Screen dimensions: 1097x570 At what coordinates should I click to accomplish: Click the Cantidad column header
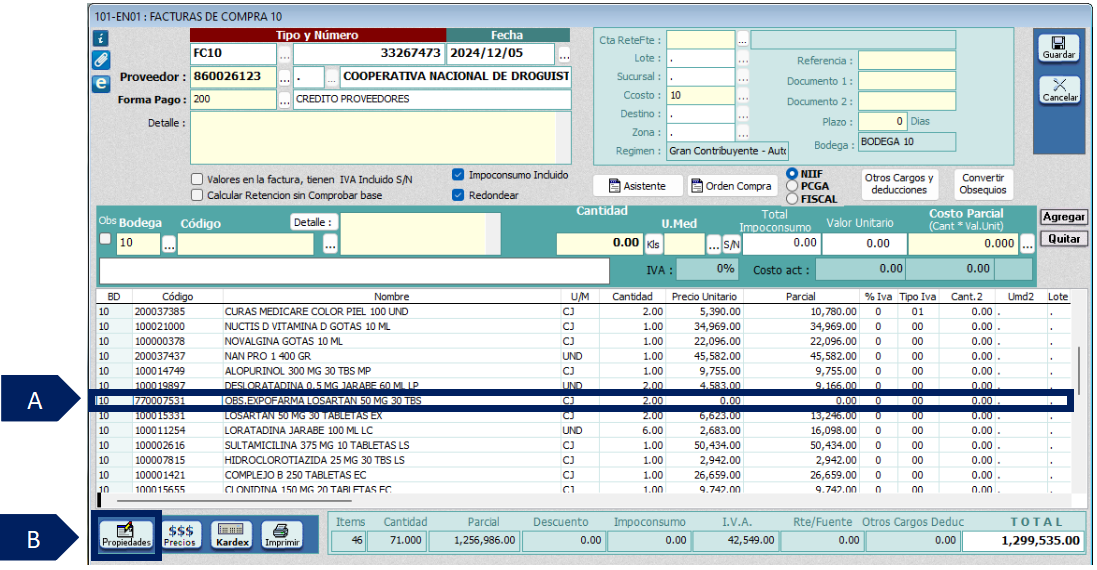pos(632,297)
